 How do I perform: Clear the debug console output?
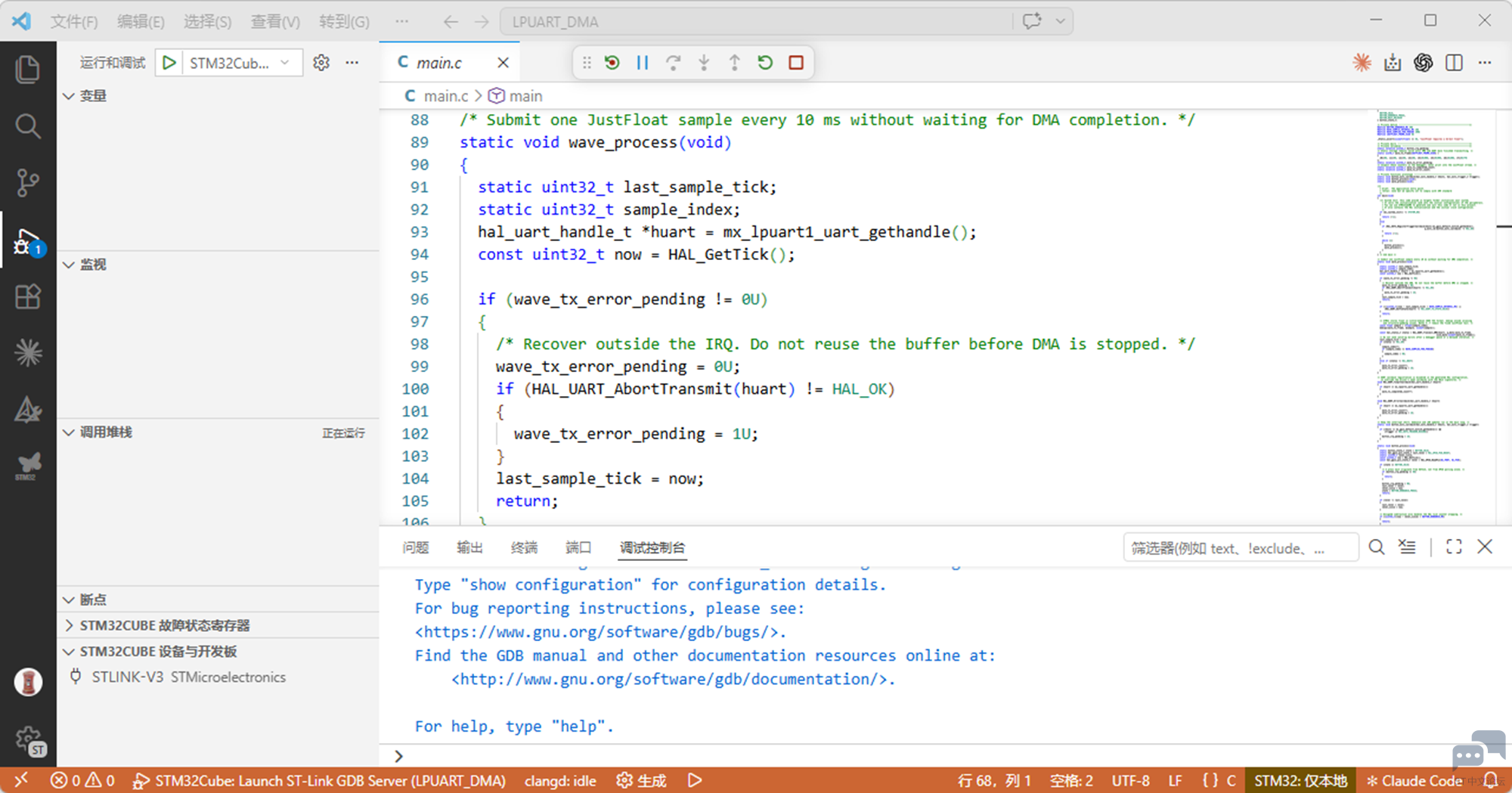click(1407, 547)
